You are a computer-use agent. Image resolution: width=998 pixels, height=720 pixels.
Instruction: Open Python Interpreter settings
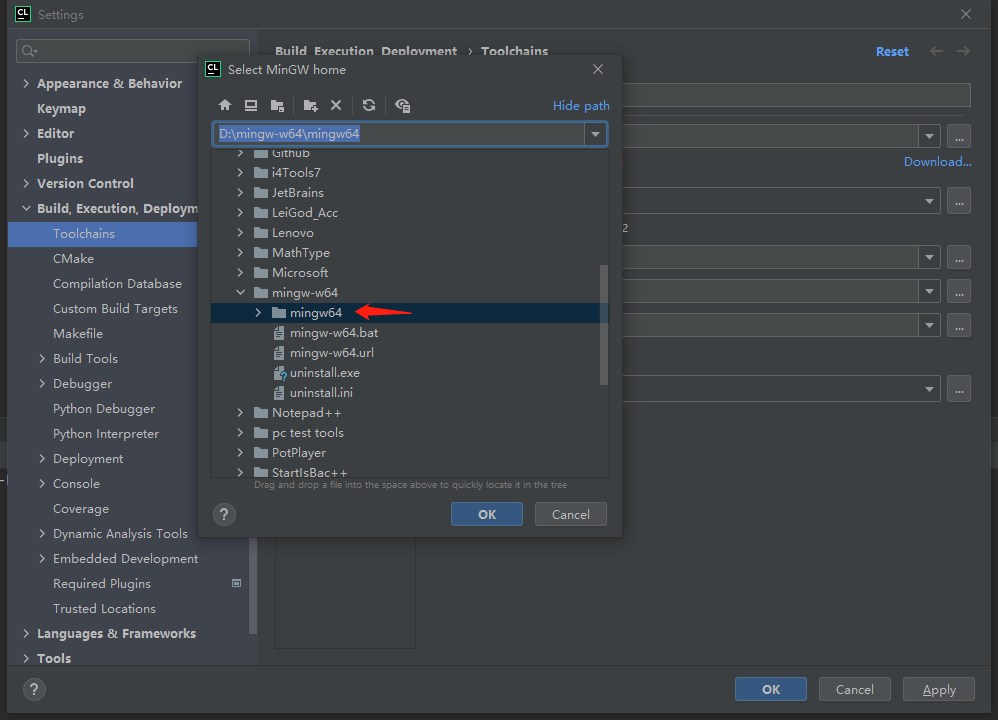tap(106, 434)
